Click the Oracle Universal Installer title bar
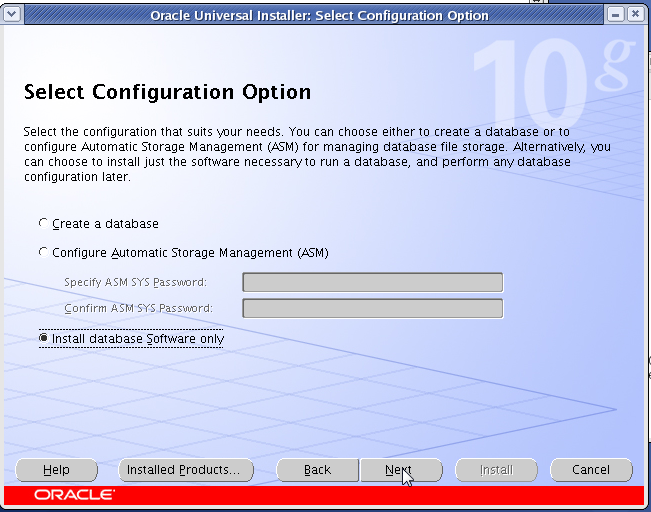This screenshot has width=651, height=512. click(x=319, y=15)
